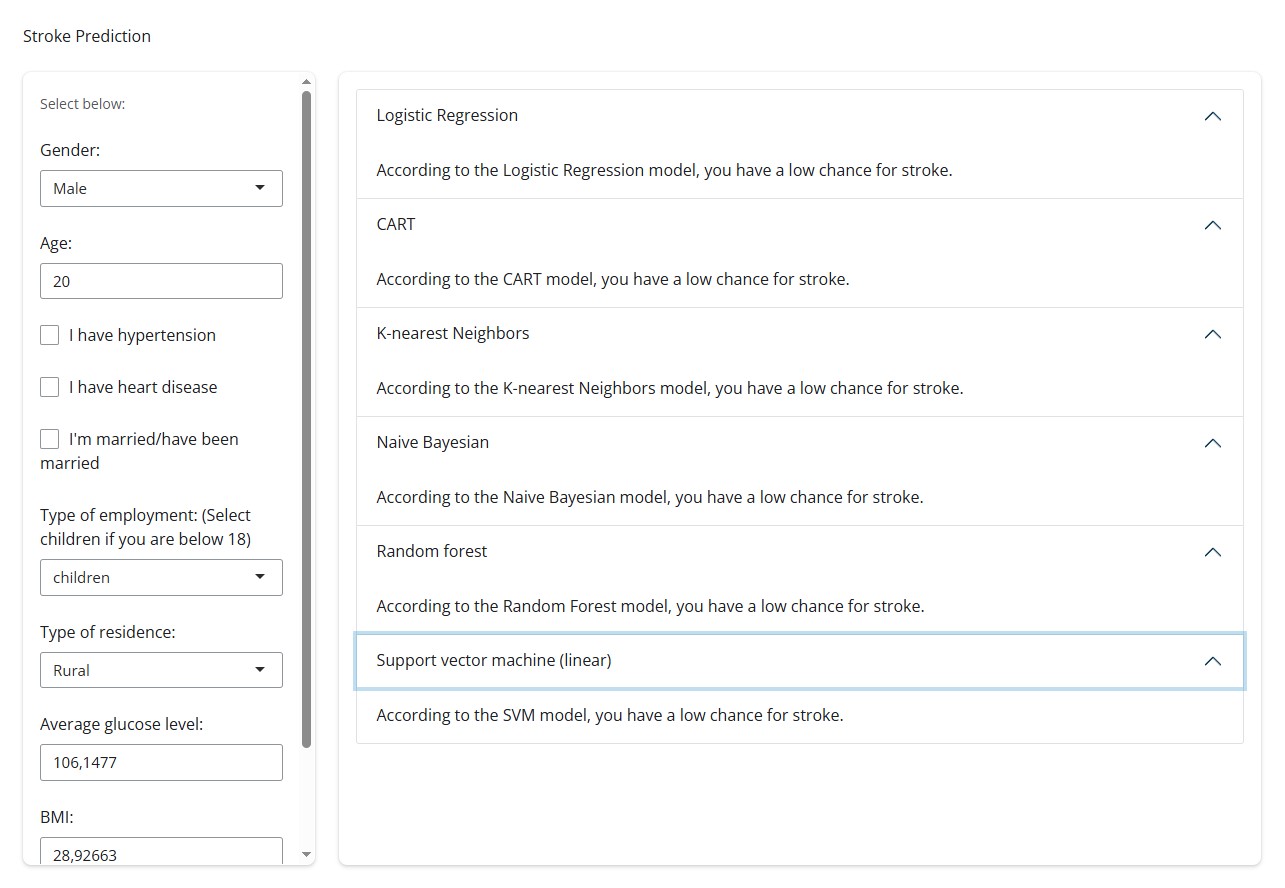Collapse the Logistic Regression chevron icon

coord(1212,116)
